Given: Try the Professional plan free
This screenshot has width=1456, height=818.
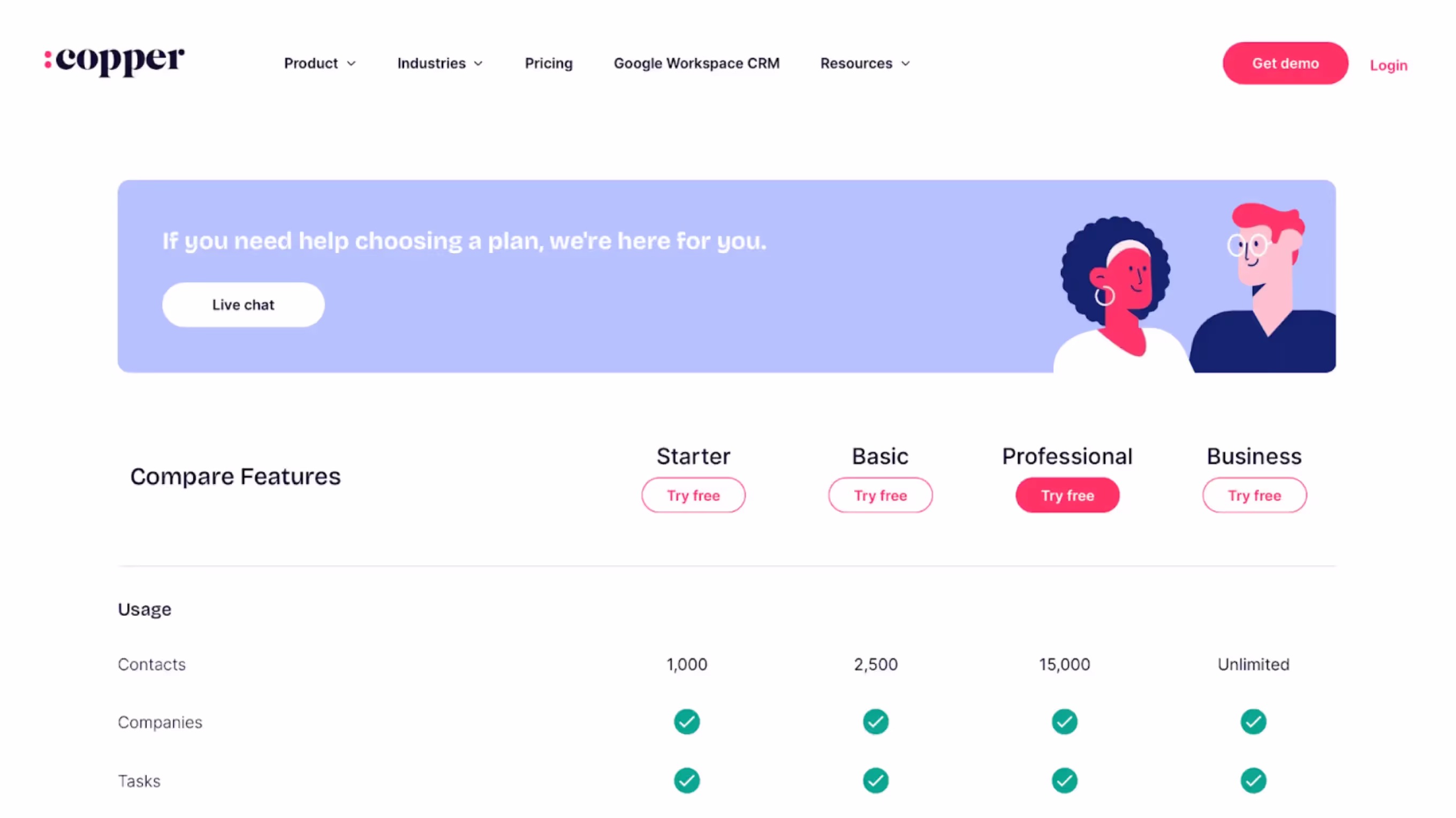Looking at the screenshot, I should [x=1067, y=495].
